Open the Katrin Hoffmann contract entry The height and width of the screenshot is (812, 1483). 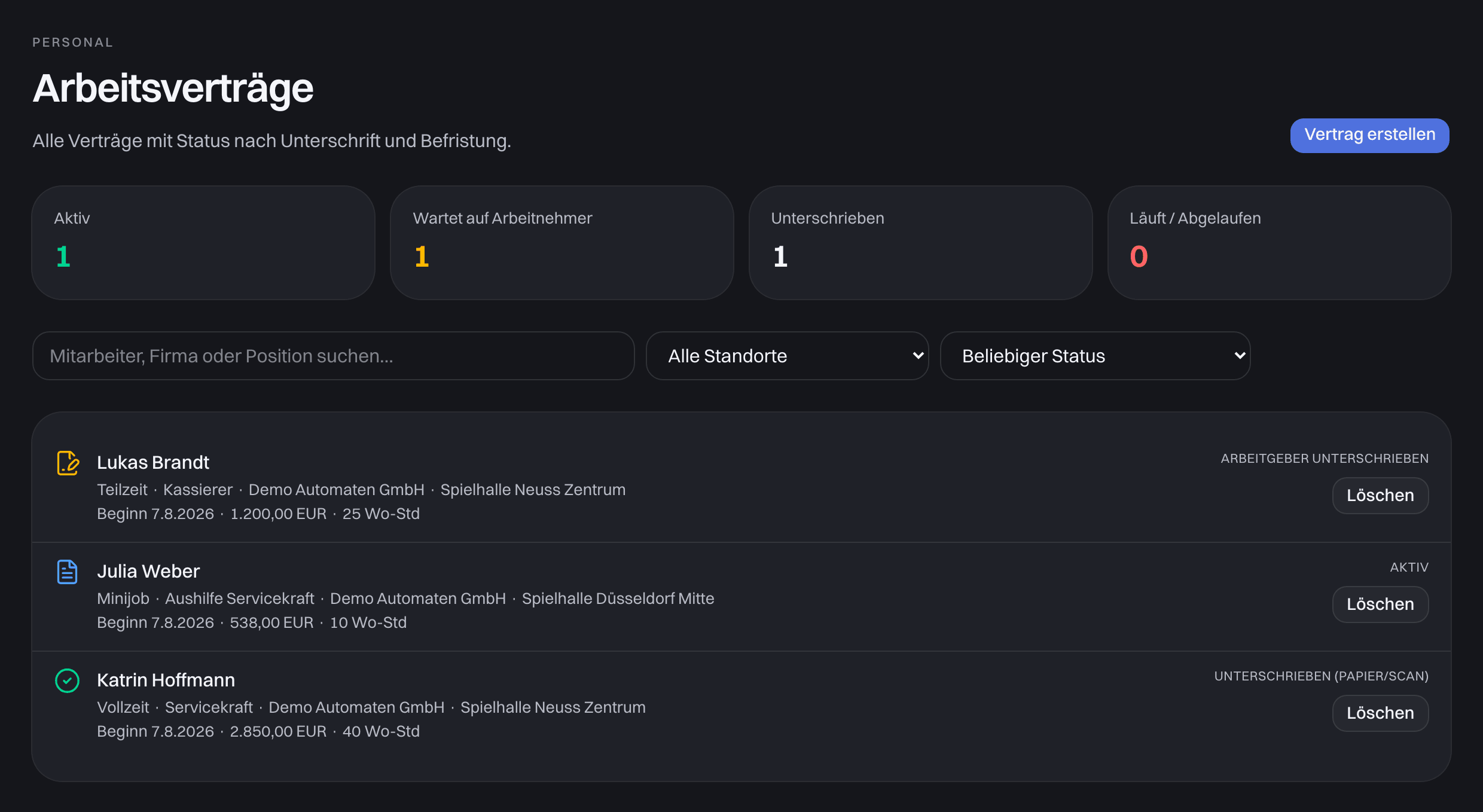(x=741, y=705)
